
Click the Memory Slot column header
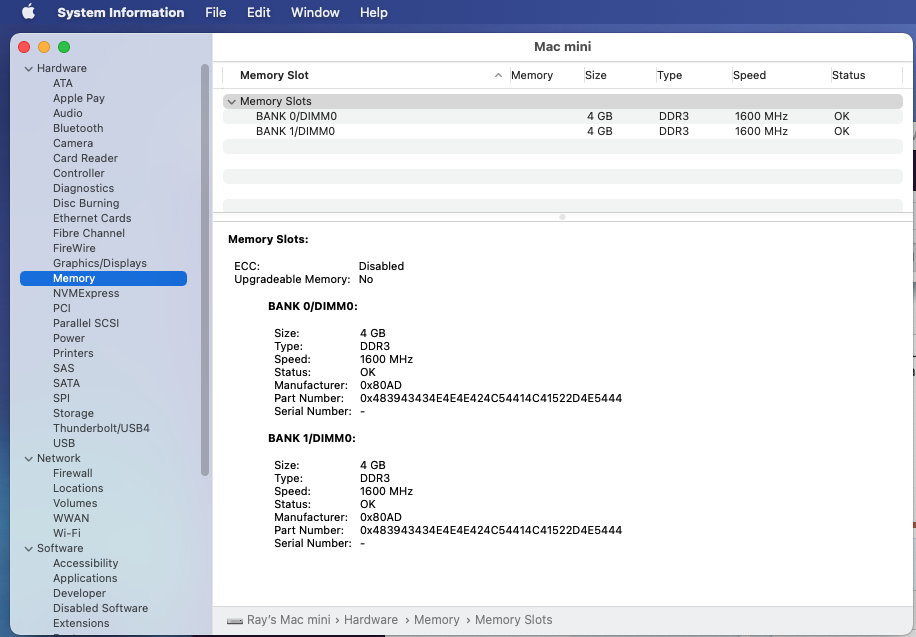pyautogui.click(x=274, y=75)
